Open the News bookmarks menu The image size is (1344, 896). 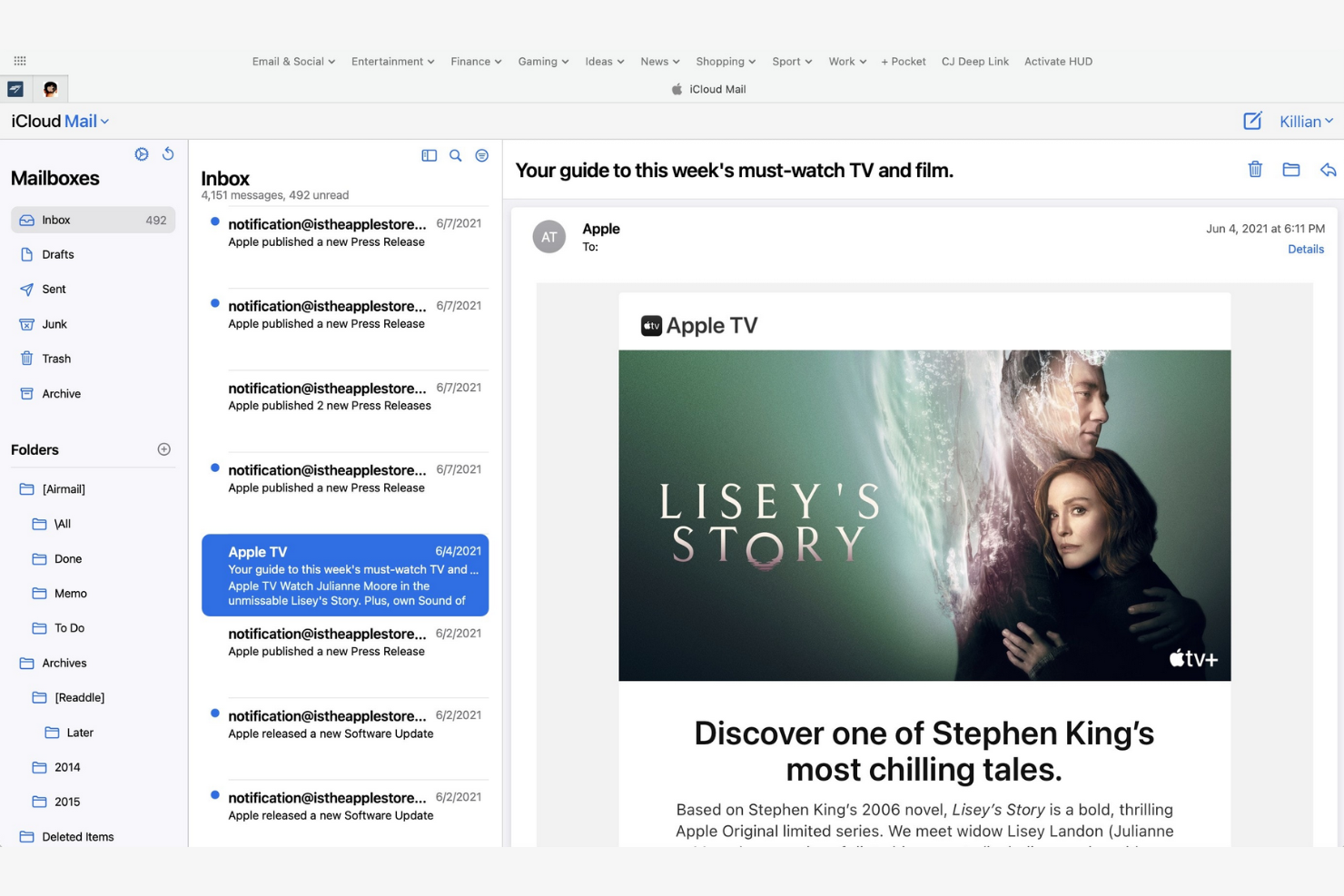658,61
